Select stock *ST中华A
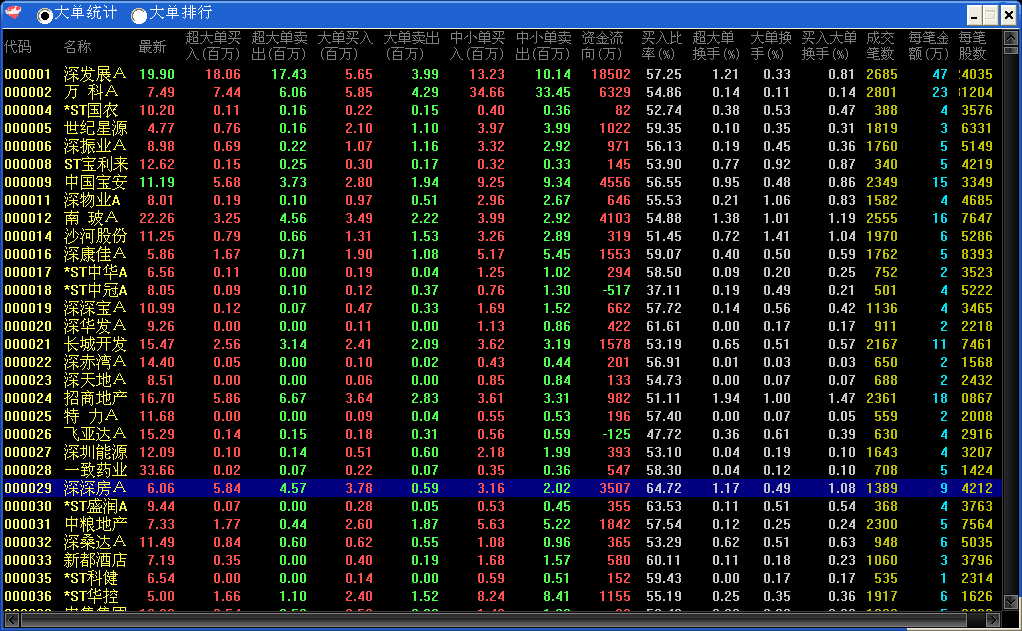 [x=95, y=272]
